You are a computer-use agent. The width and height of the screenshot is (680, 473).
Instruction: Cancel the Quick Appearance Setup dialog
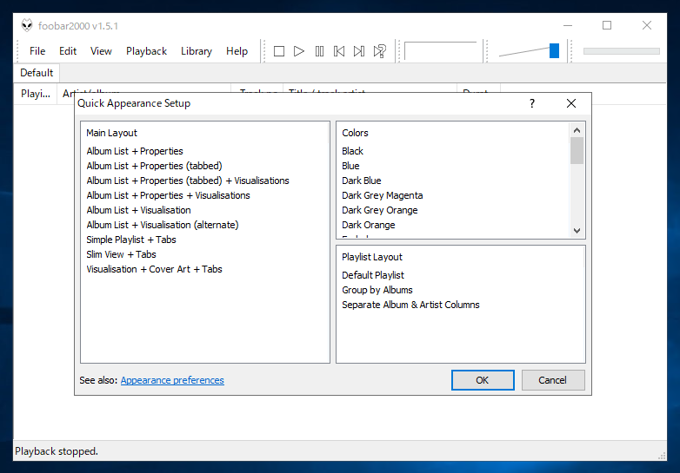553,380
